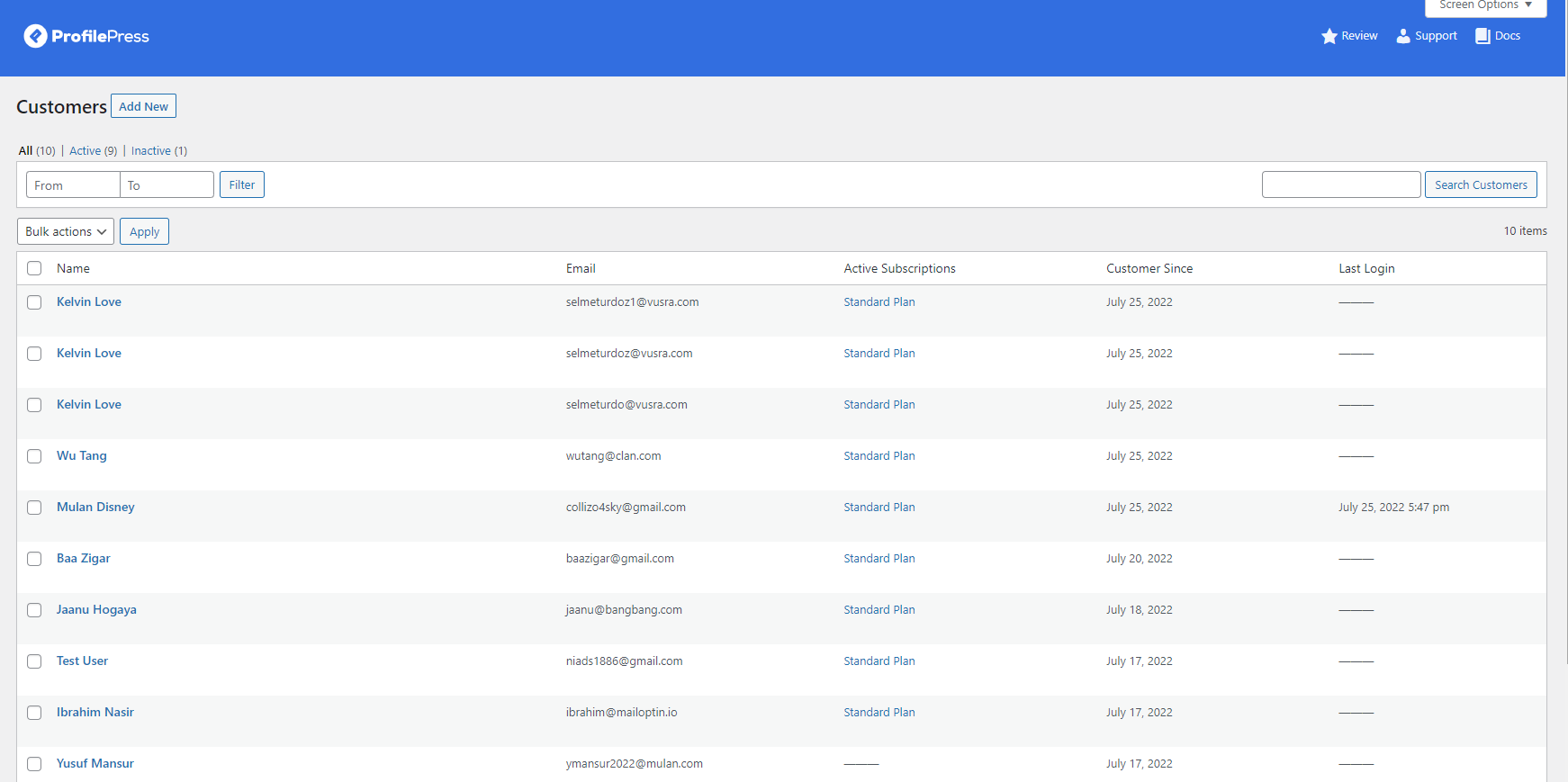Open Standard Plan for Test User

[x=879, y=661]
